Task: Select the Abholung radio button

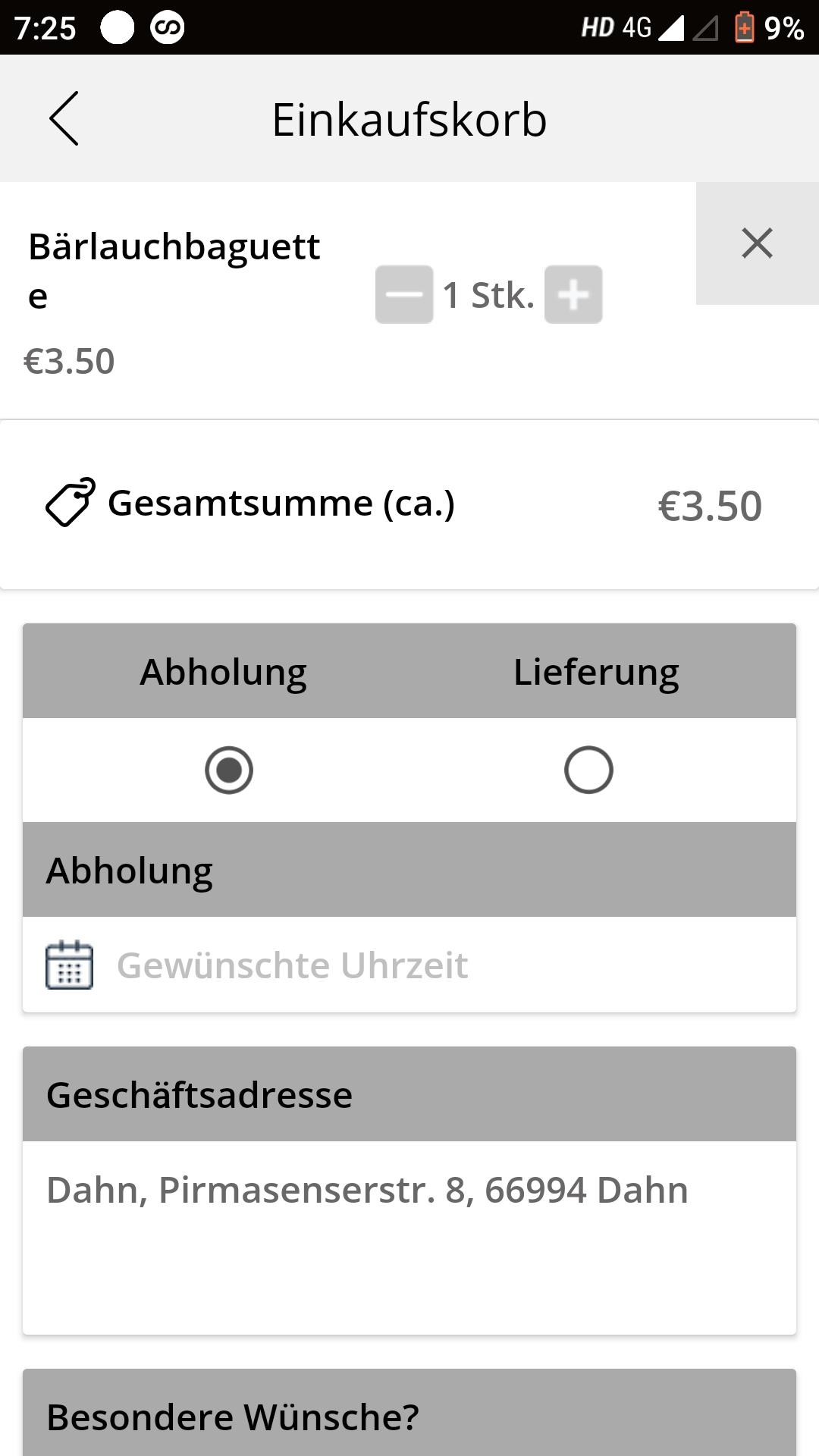Action: click(x=229, y=770)
